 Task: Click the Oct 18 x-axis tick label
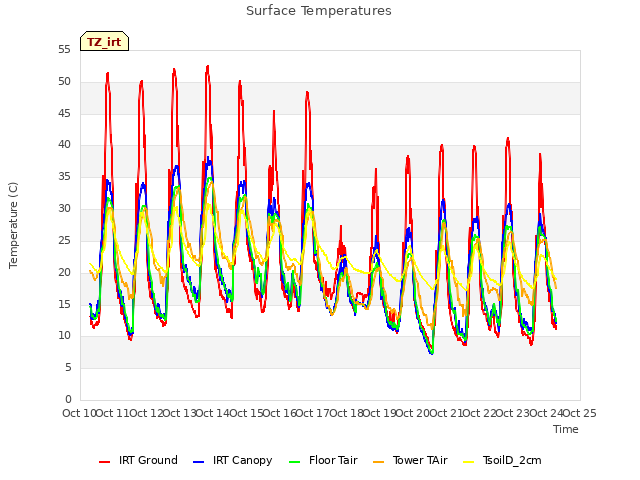pyautogui.click(x=346, y=413)
